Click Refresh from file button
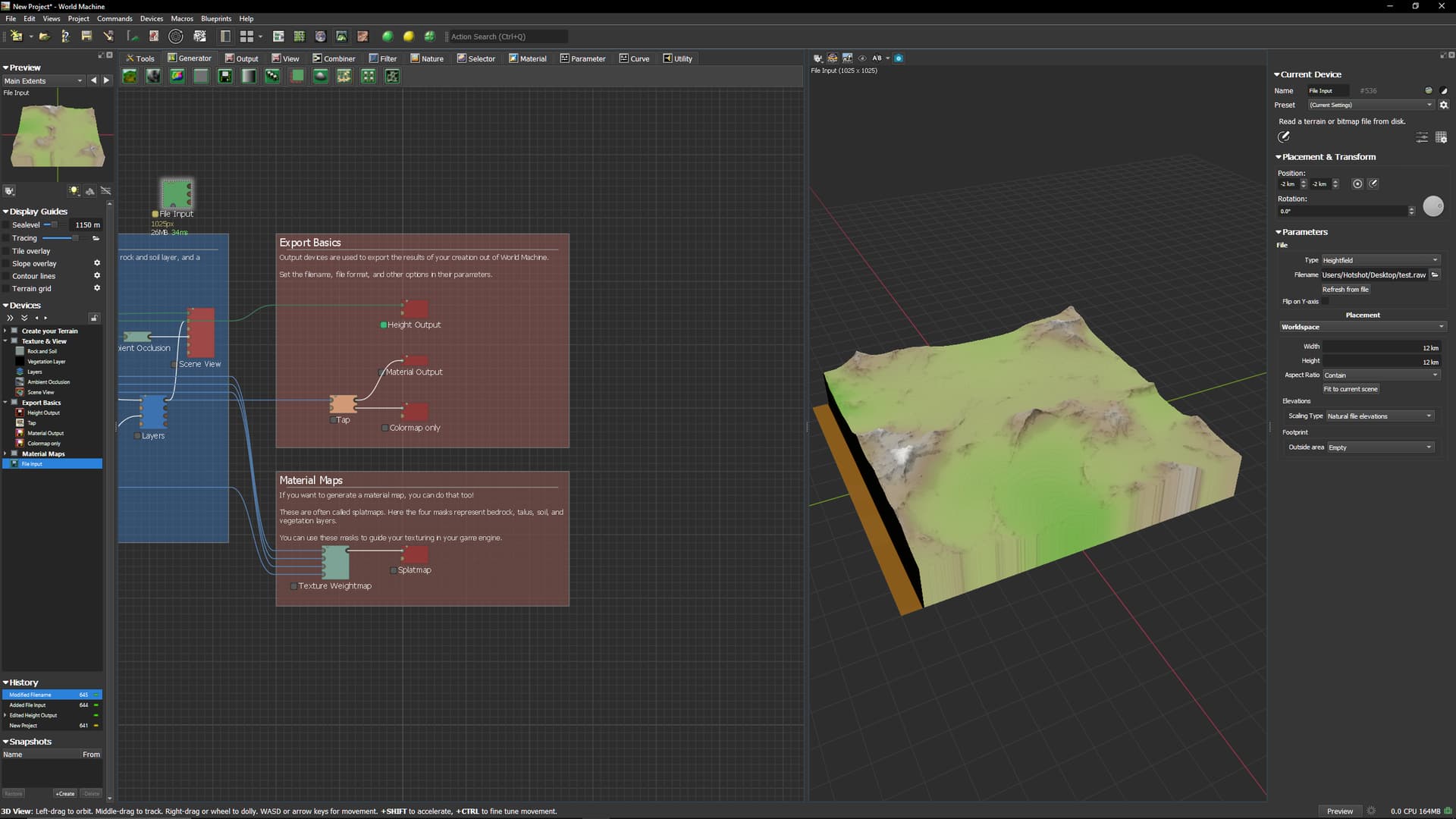 pyautogui.click(x=1345, y=290)
